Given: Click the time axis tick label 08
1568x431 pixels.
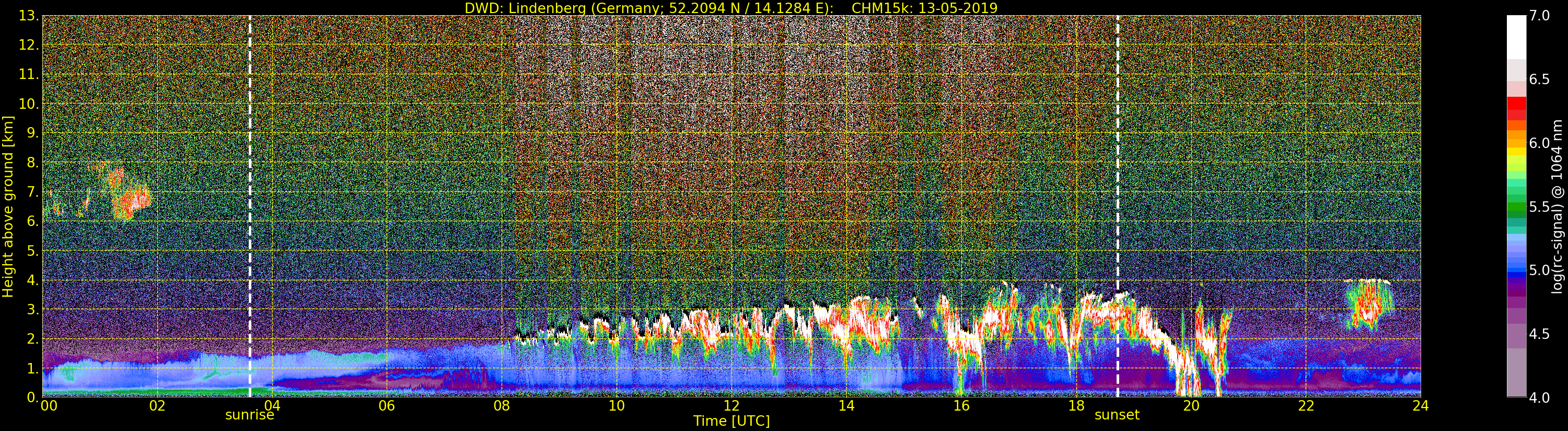Looking at the screenshot, I should tap(502, 405).
